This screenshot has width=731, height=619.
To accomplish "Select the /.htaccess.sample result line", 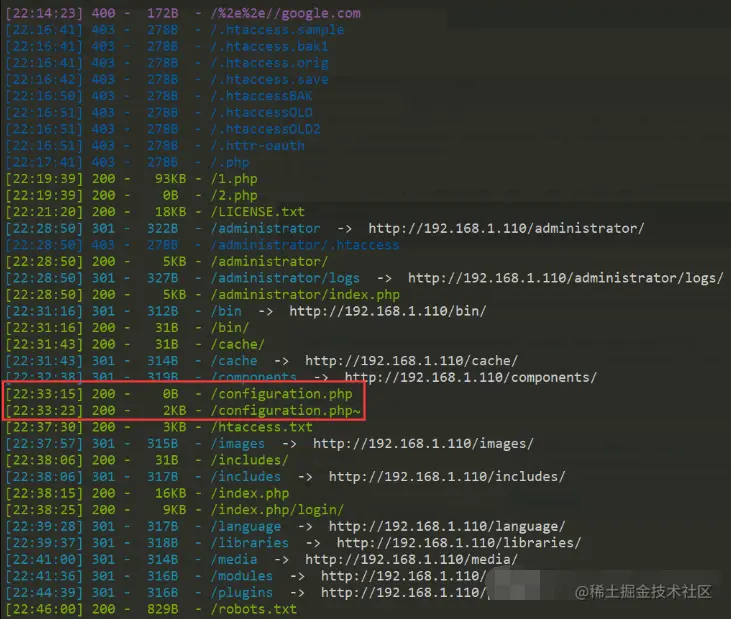I will [x=175, y=30].
